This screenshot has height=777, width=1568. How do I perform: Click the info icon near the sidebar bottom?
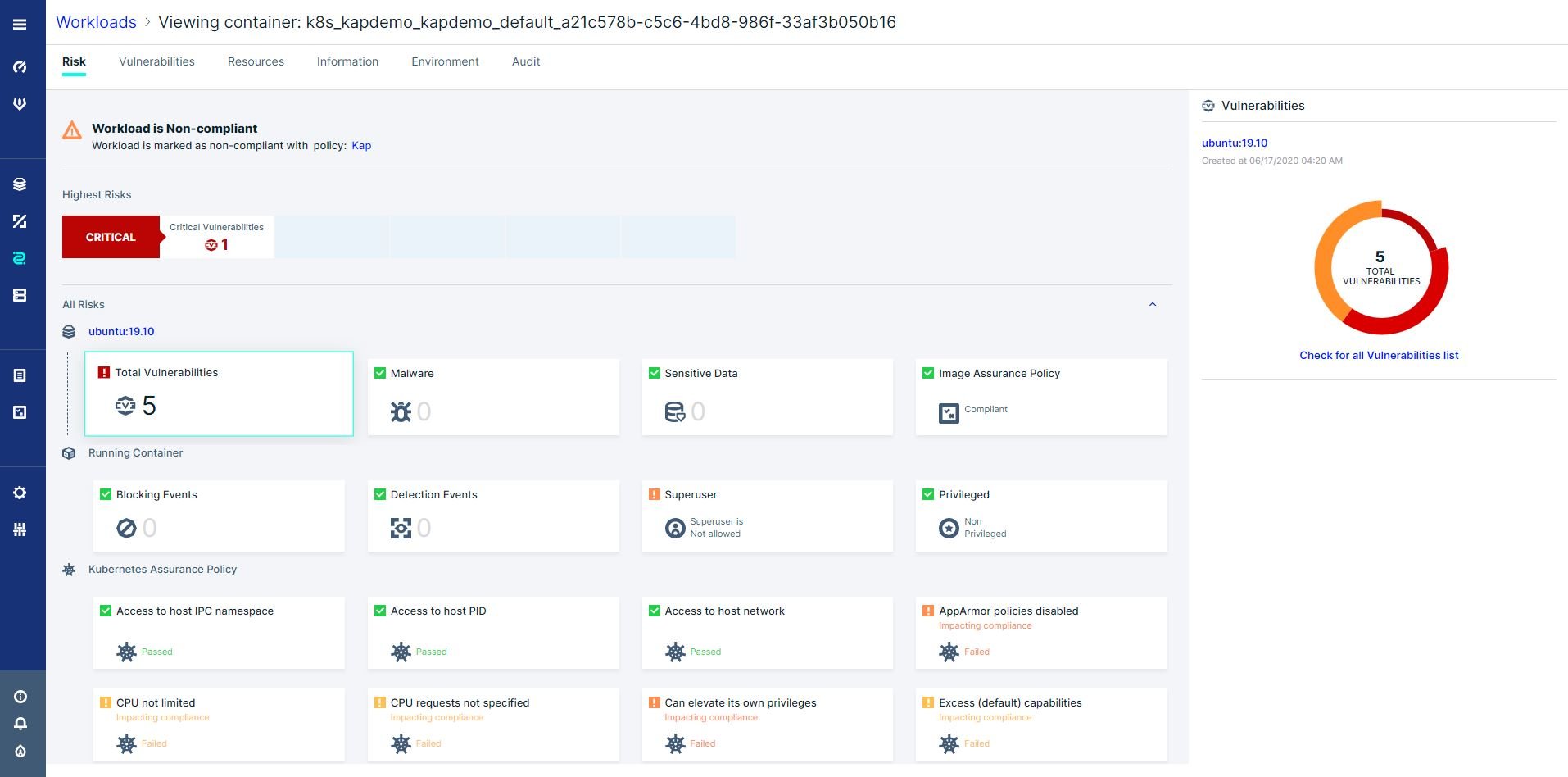point(20,696)
